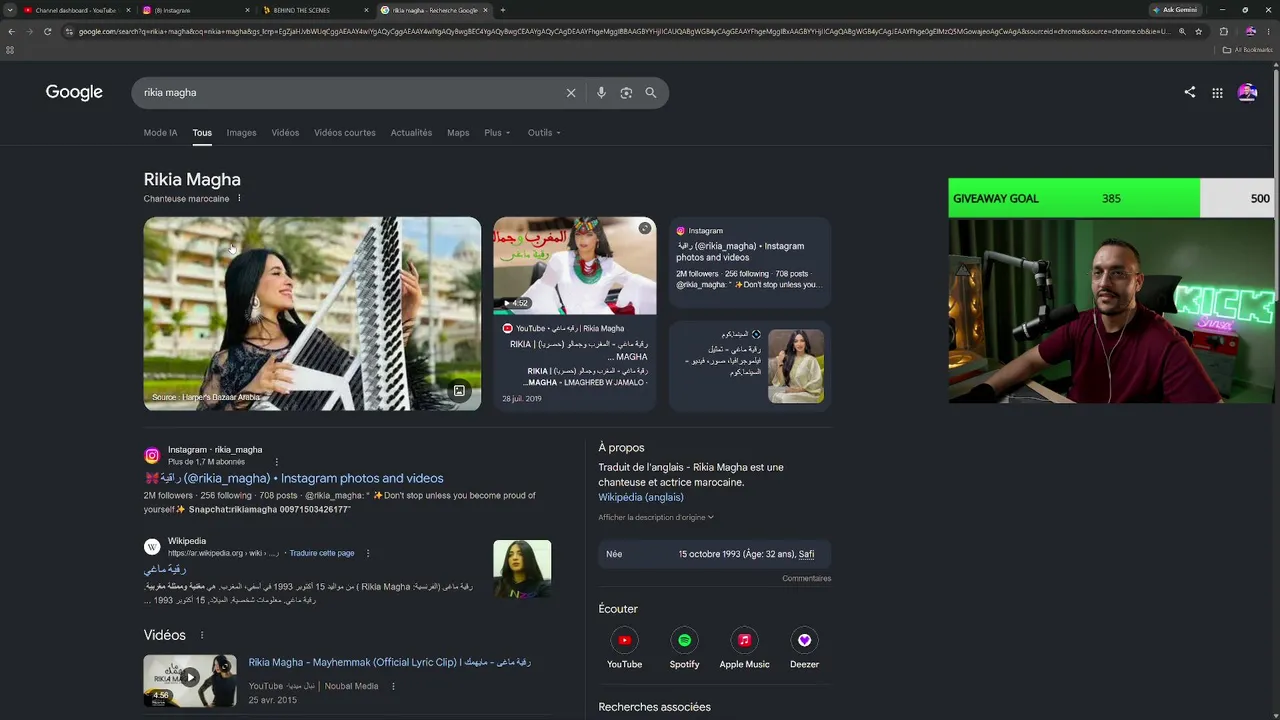
Task: Open the tab search chevron button
Action: click(x=11, y=10)
